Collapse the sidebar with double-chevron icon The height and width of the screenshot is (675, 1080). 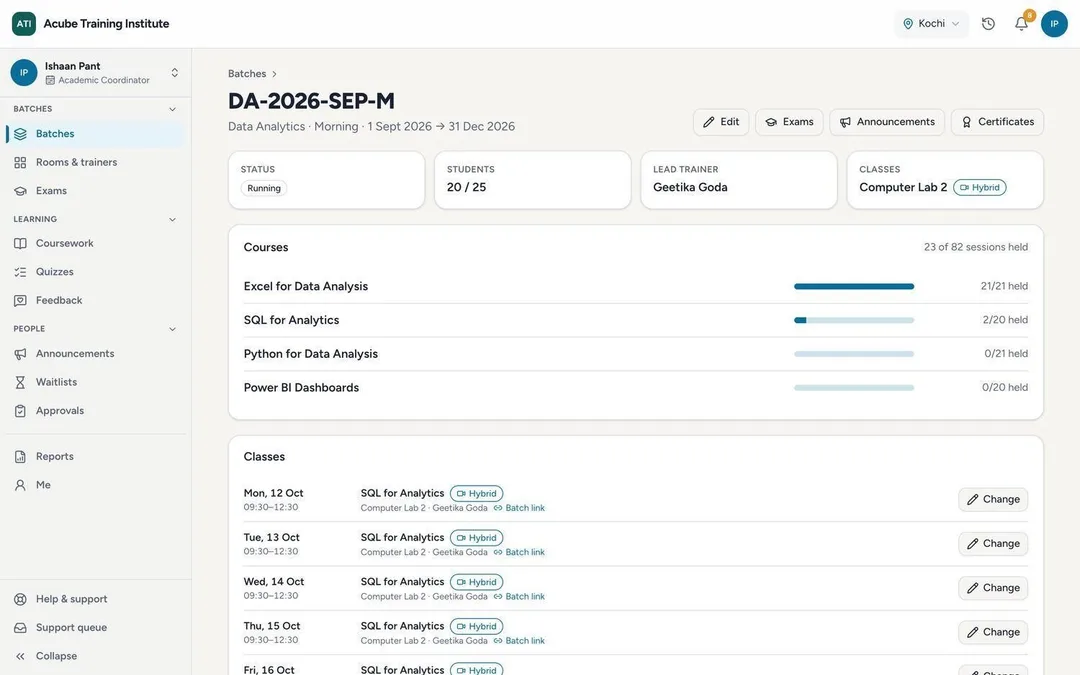click(x=20, y=656)
